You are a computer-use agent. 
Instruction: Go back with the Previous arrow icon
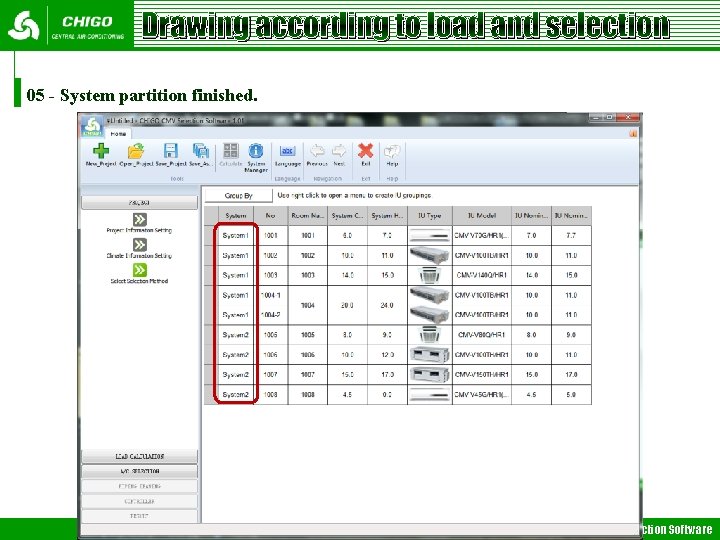pos(317,151)
